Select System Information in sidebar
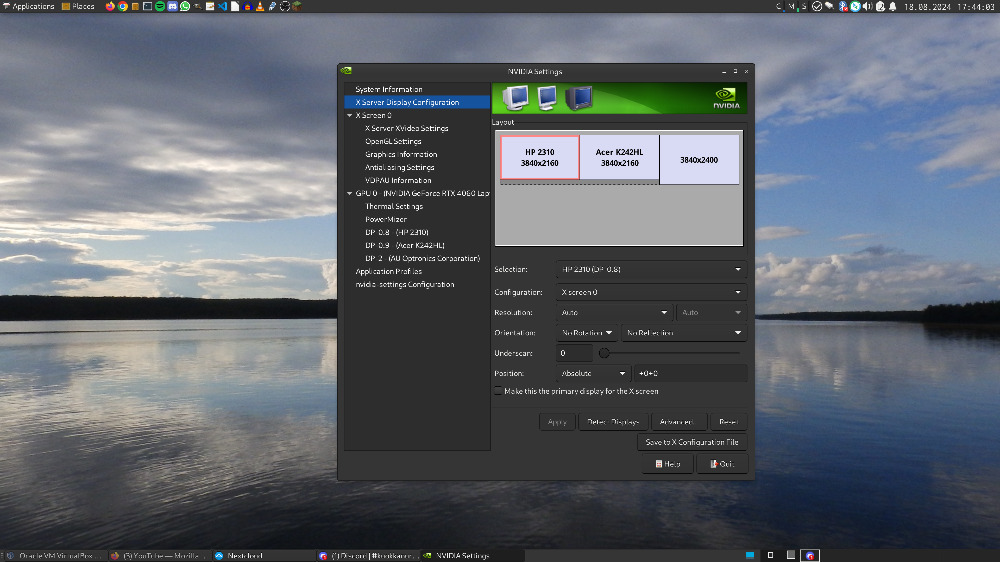The width and height of the screenshot is (1000, 562). tap(388, 89)
